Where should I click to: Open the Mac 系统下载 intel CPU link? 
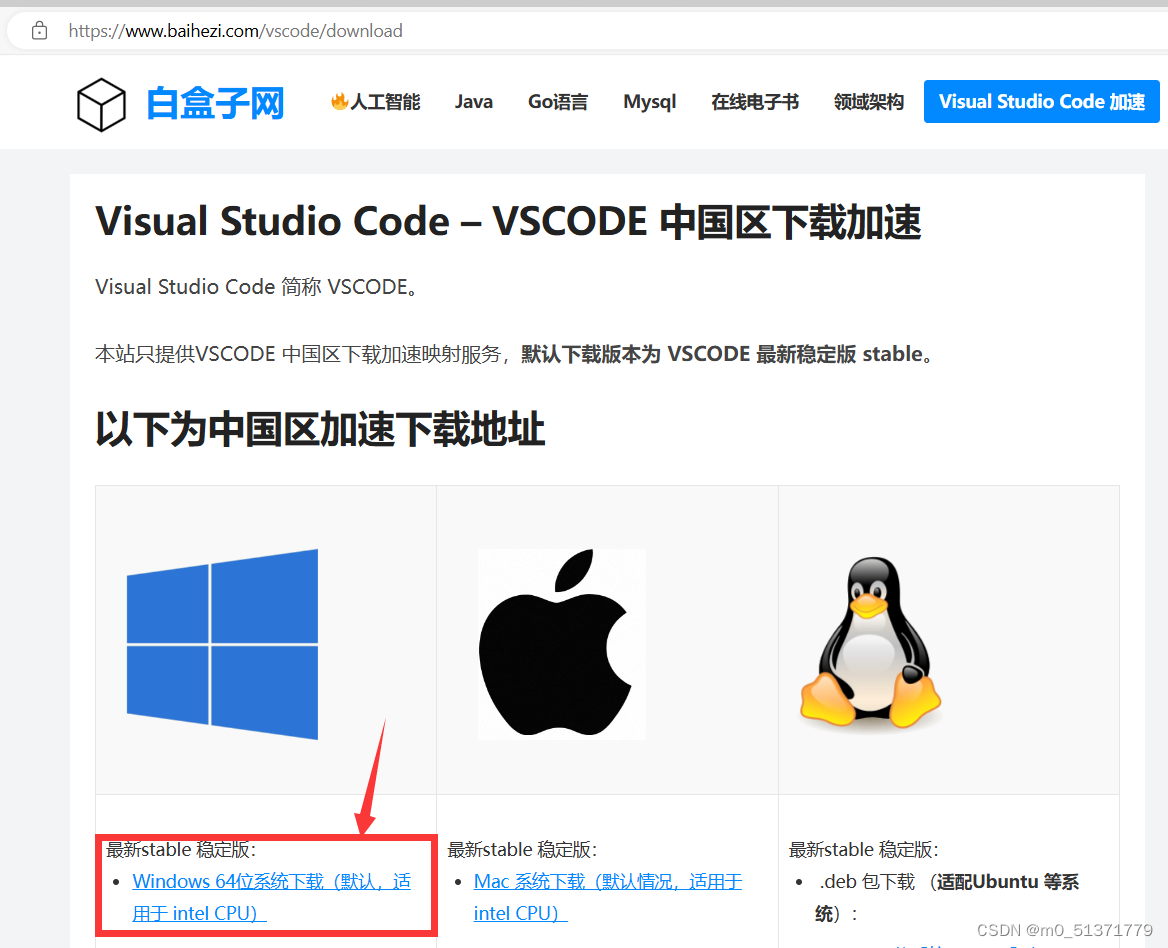[x=608, y=897]
